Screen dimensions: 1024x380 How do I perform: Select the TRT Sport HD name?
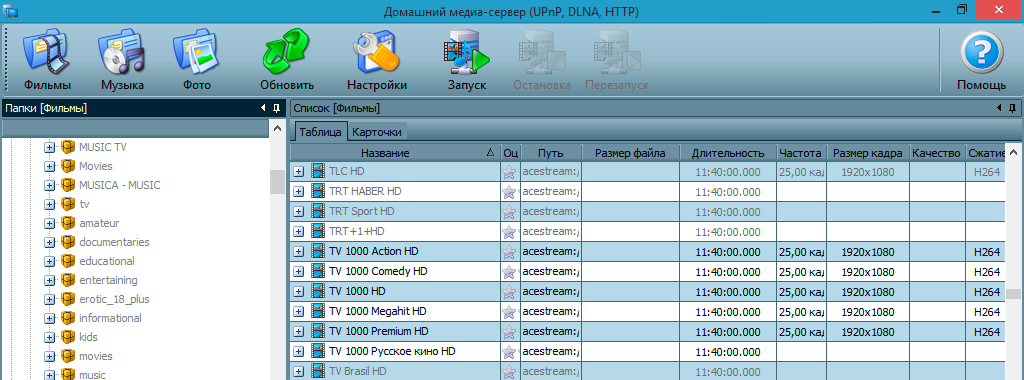point(362,212)
